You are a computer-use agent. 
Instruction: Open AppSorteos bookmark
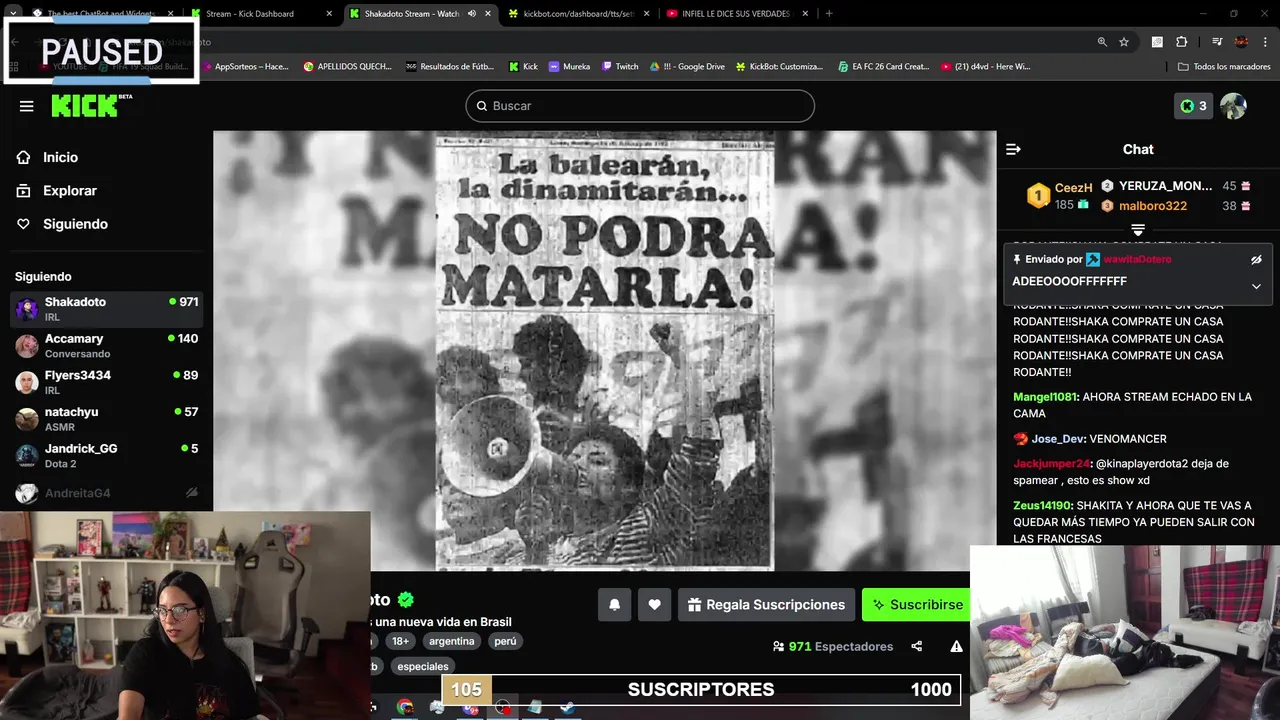pos(246,67)
